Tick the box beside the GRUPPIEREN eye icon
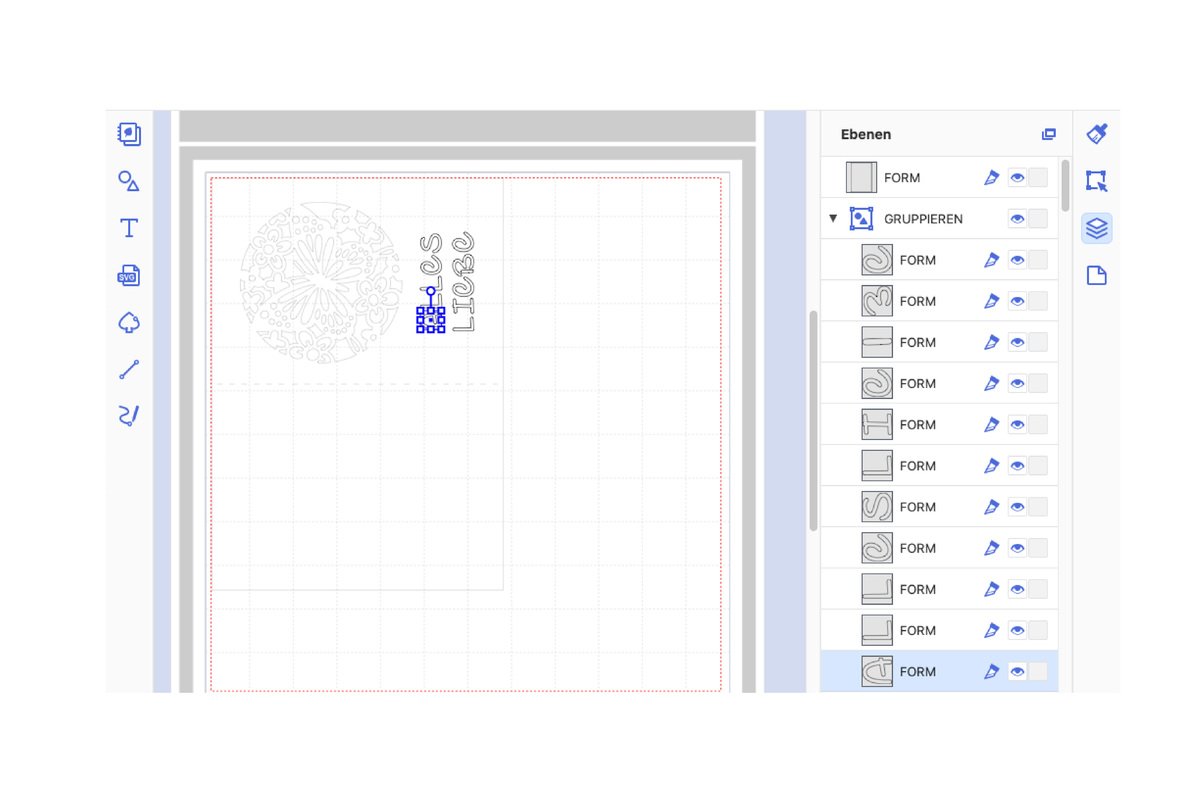 [x=1038, y=219]
